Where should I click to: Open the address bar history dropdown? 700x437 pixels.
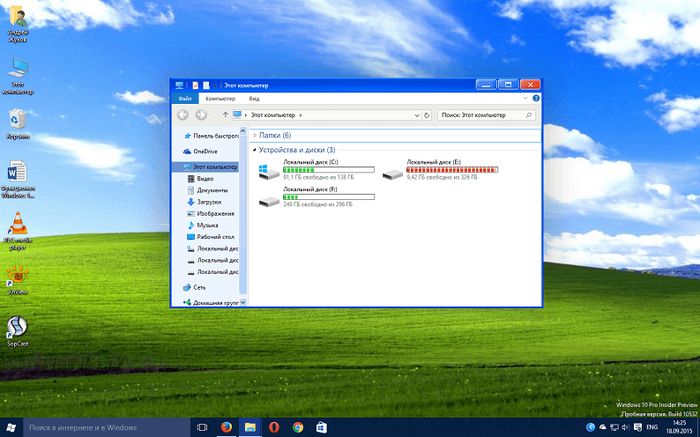coord(414,115)
